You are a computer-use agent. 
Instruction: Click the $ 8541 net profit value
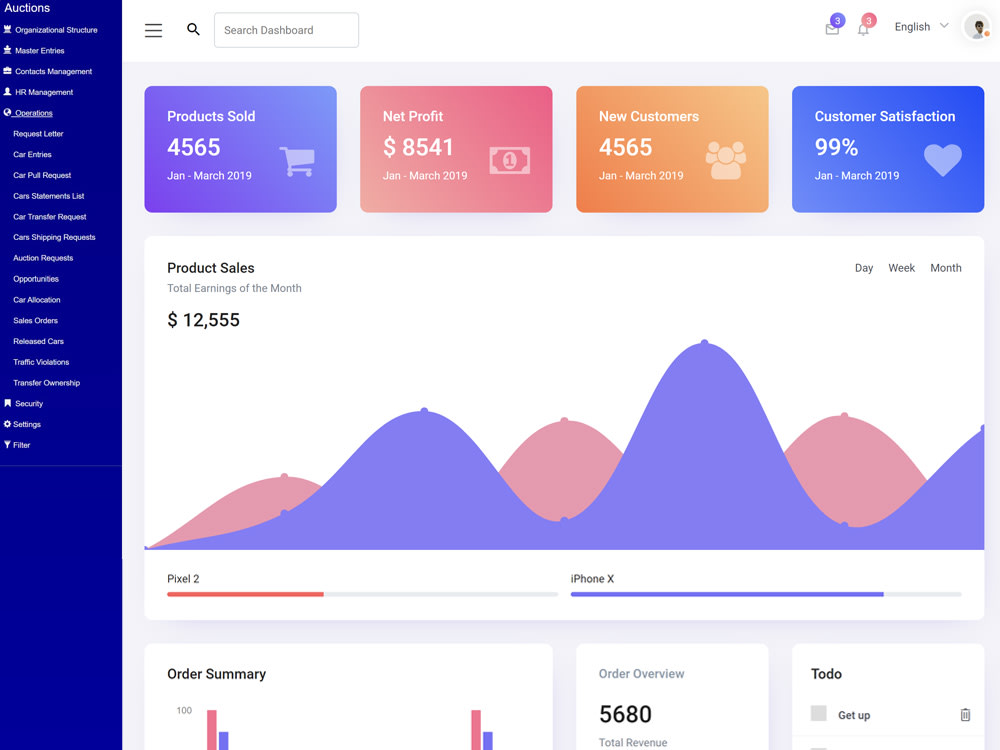click(418, 147)
